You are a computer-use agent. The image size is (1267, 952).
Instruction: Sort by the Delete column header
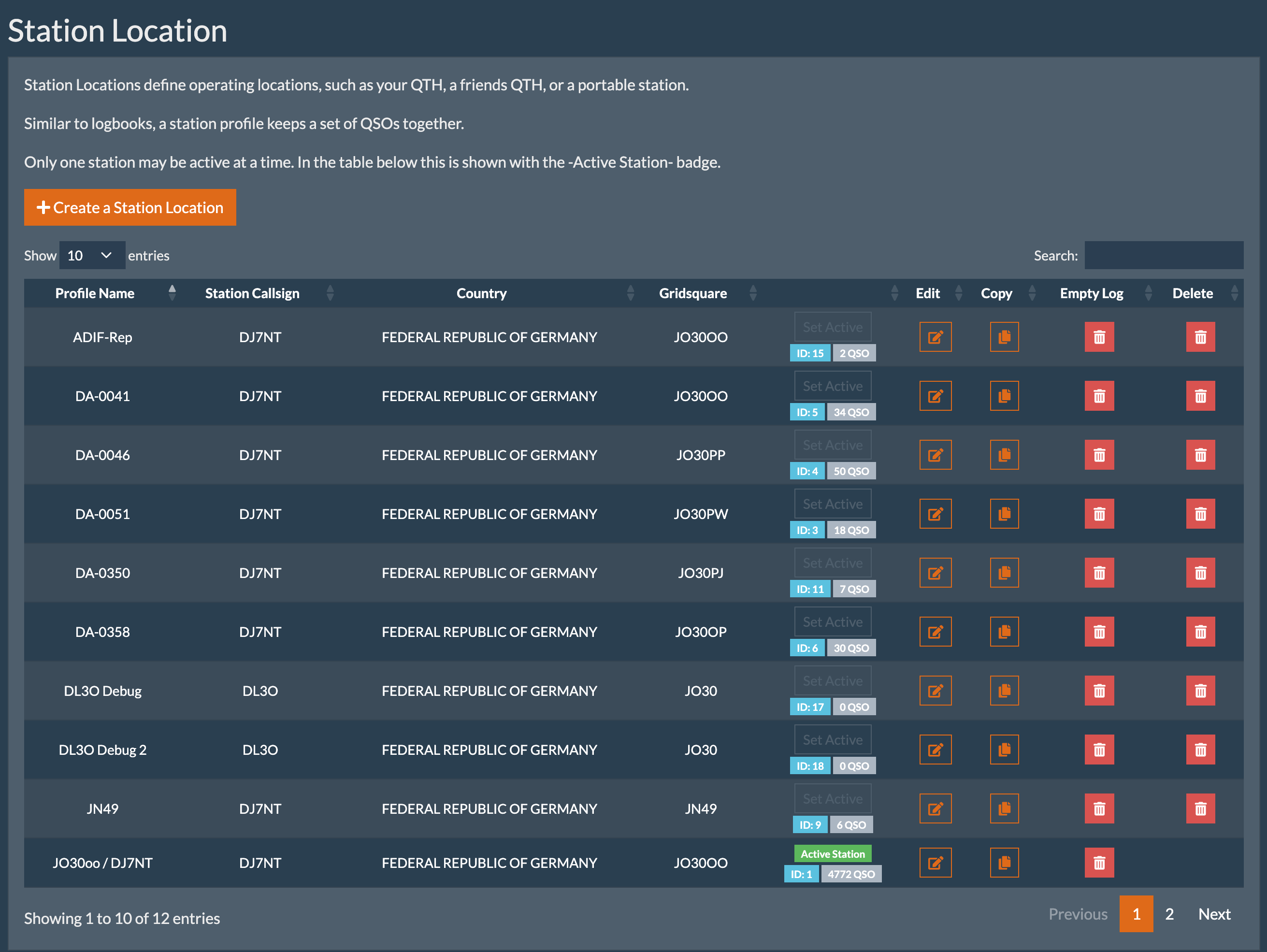coord(1200,293)
